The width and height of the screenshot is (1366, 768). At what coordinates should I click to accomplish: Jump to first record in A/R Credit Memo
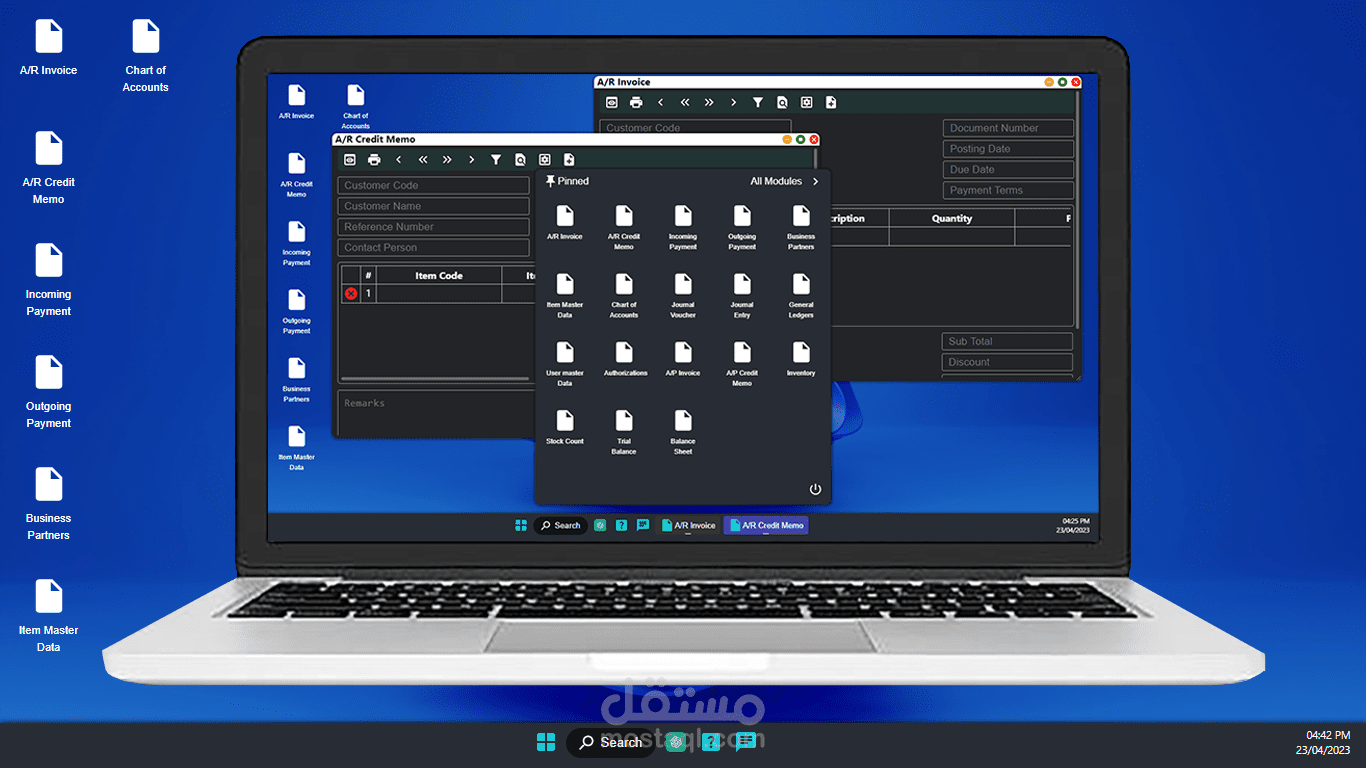[x=423, y=160]
